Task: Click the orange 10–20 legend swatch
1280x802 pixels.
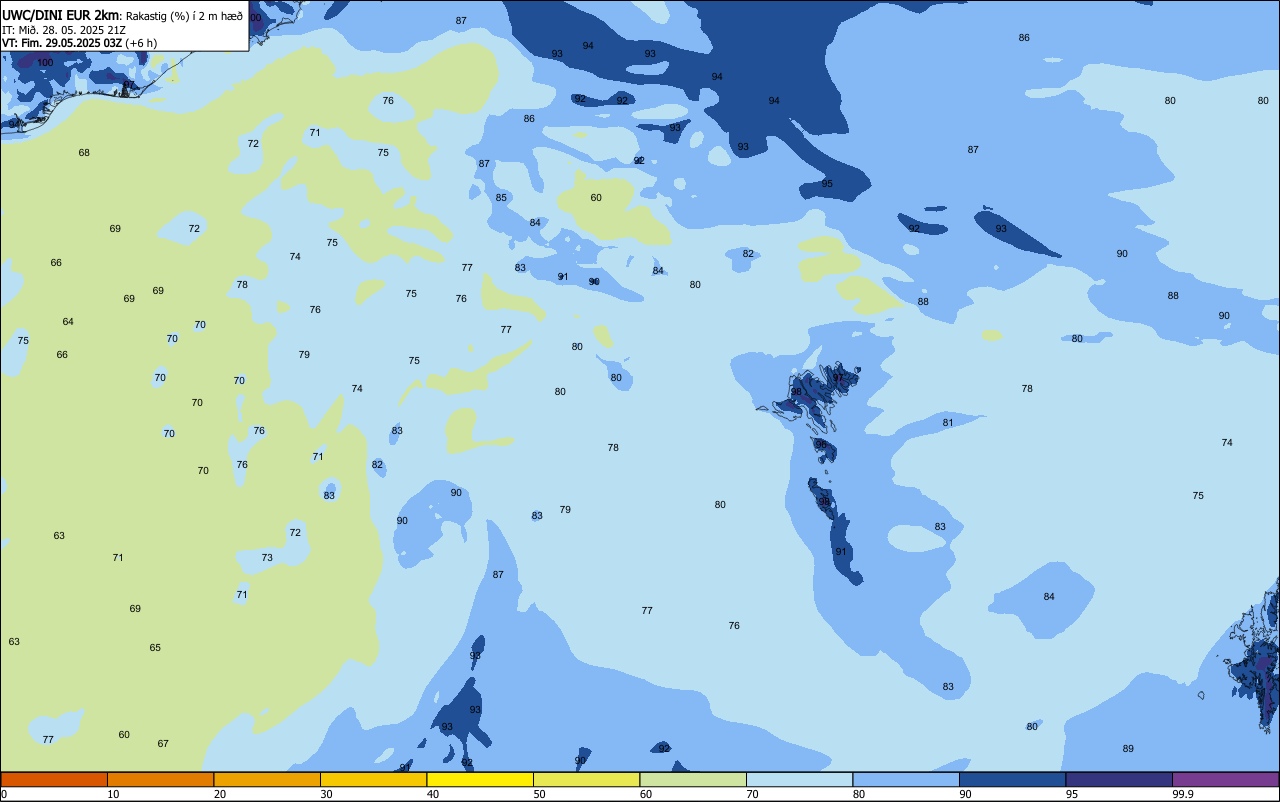Action: click(x=160, y=779)
